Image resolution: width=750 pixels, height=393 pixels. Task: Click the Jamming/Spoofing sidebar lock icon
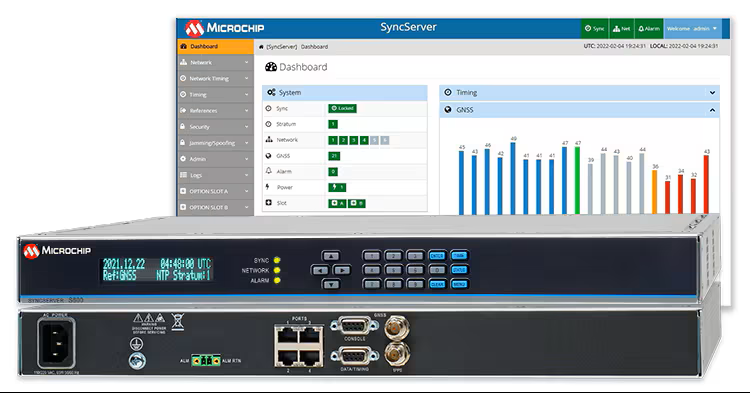(x=182, y=142)
